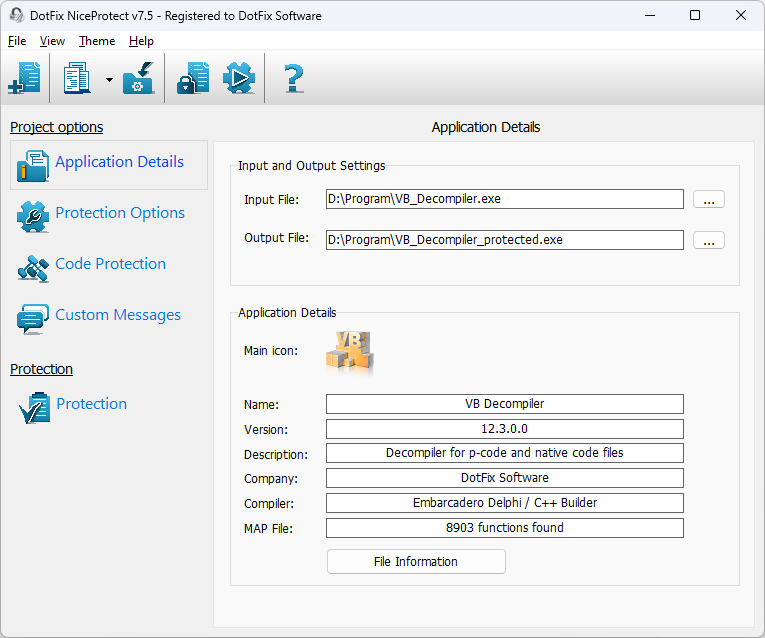Click the Version field showing 12.3.0.0

pyautogui.click(x=504, y=429)
